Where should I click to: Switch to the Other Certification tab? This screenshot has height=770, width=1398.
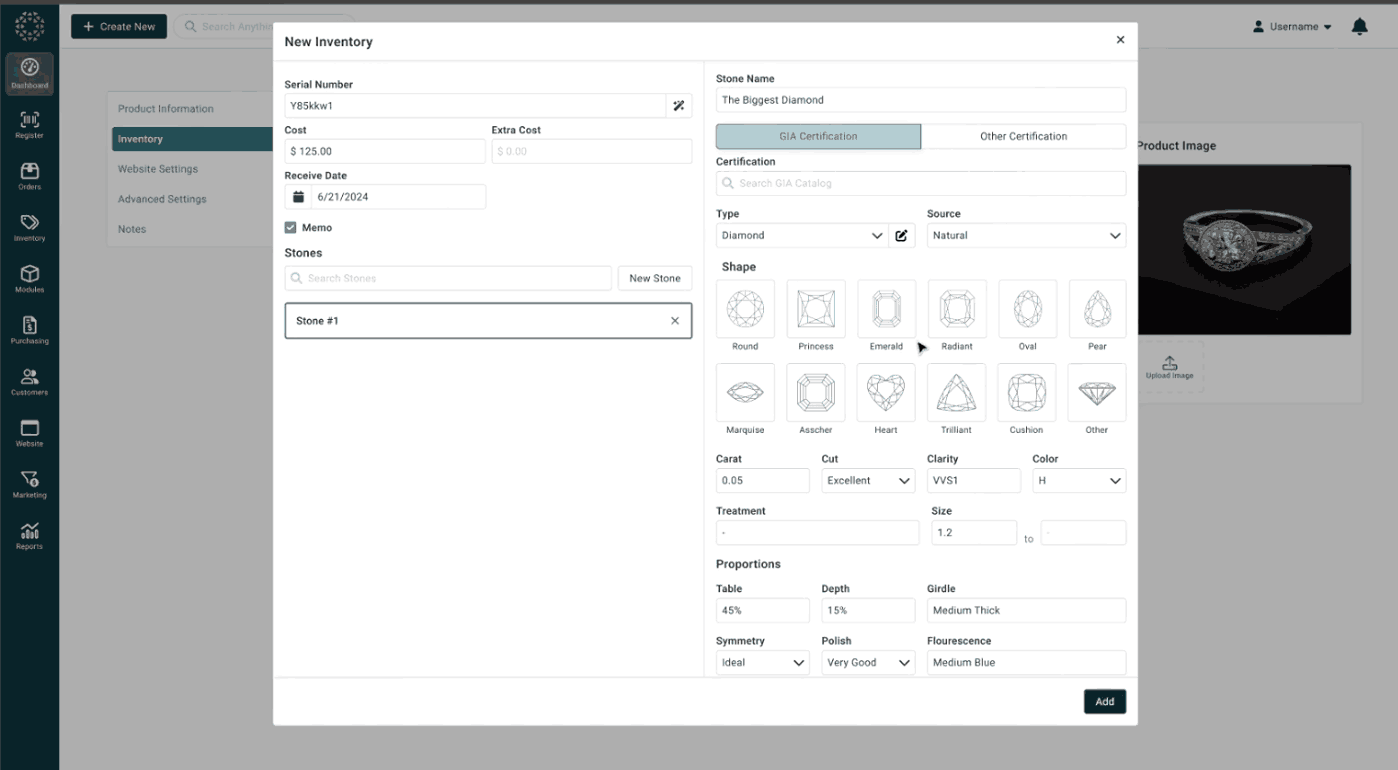pyautogui.click(x=1024, y=136)
